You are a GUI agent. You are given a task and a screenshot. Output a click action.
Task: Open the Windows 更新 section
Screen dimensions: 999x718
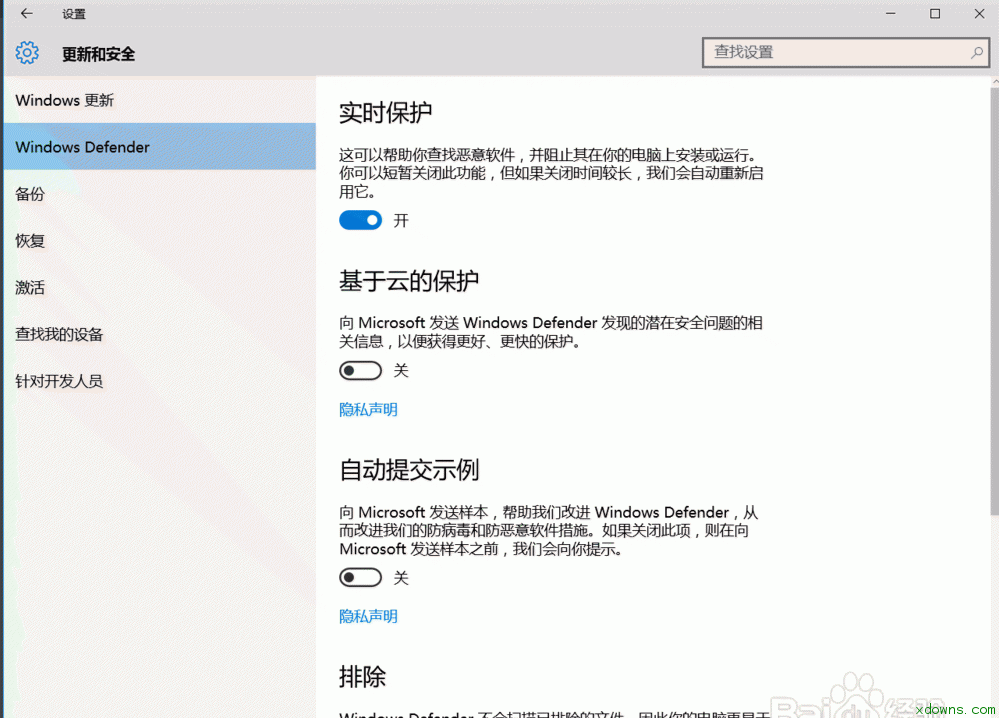[x=159, y=100]
